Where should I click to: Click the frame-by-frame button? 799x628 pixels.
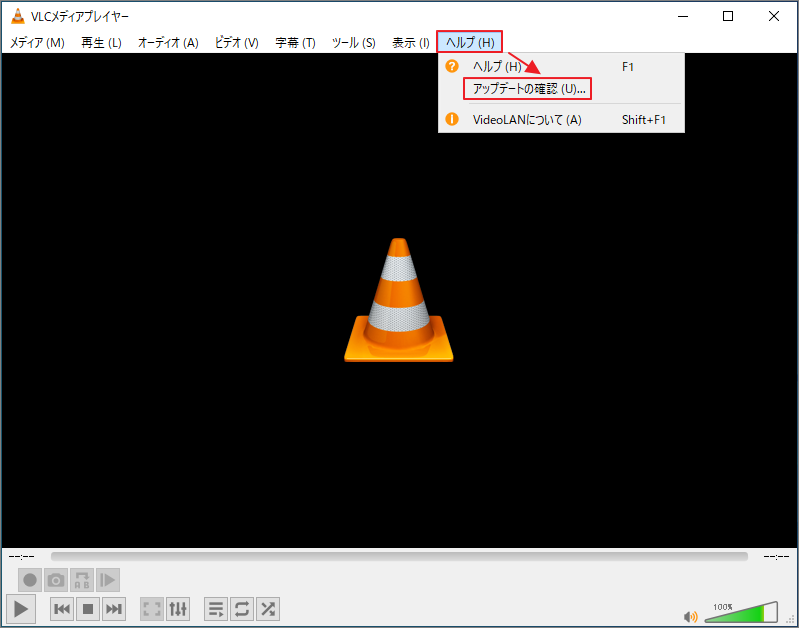pos(108,580)
